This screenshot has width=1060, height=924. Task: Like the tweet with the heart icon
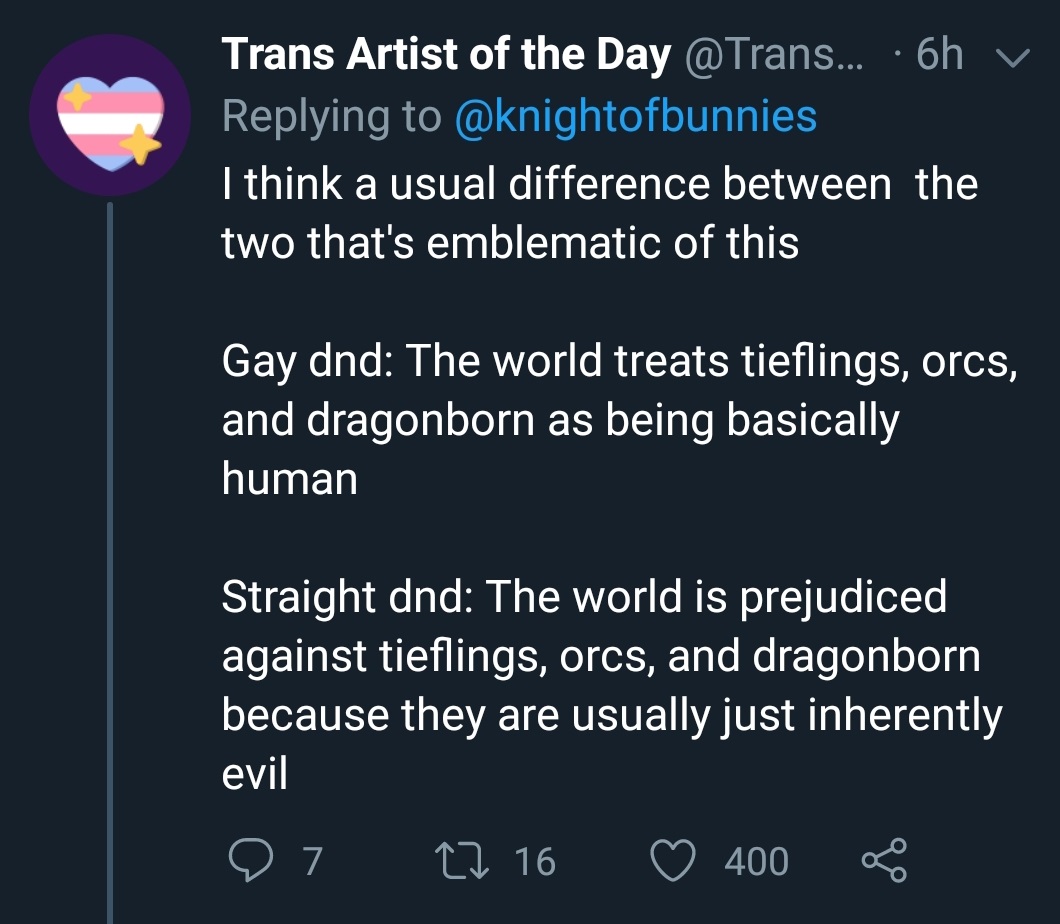[x=673, y=860]
